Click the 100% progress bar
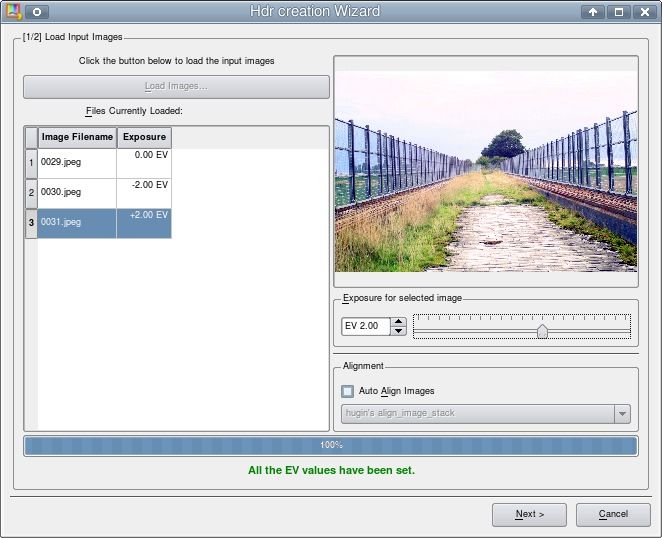Image resolution: width=662 pixels, height=538 pixels. pos(331,446)
